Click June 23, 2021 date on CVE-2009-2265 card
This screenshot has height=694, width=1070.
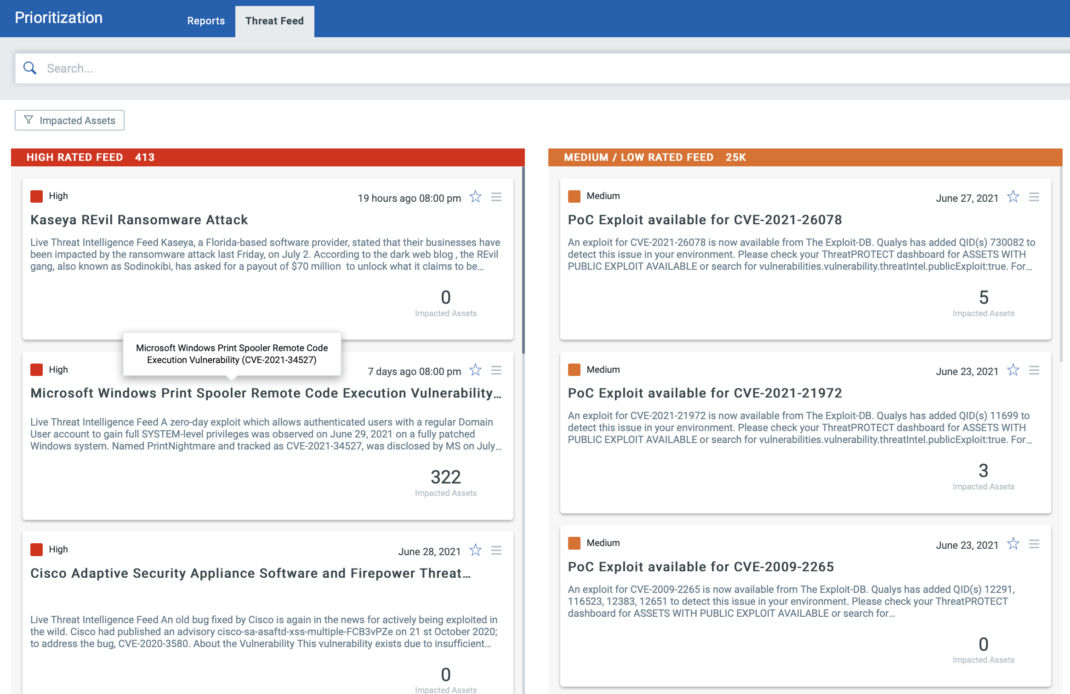coord(967,545)
